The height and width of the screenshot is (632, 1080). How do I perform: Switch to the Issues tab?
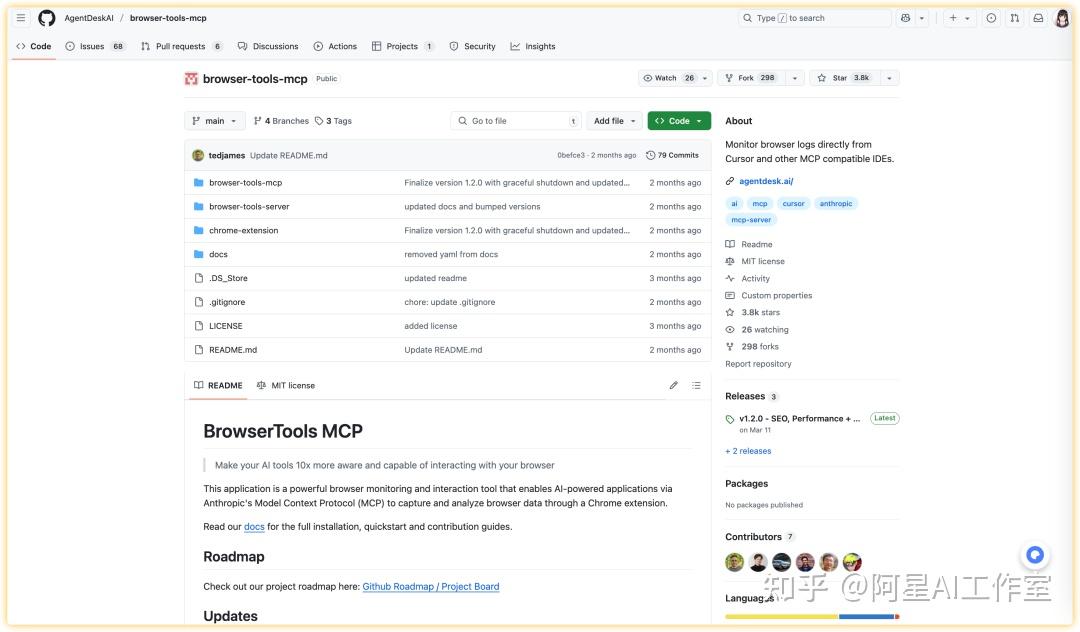pos(83,45)
